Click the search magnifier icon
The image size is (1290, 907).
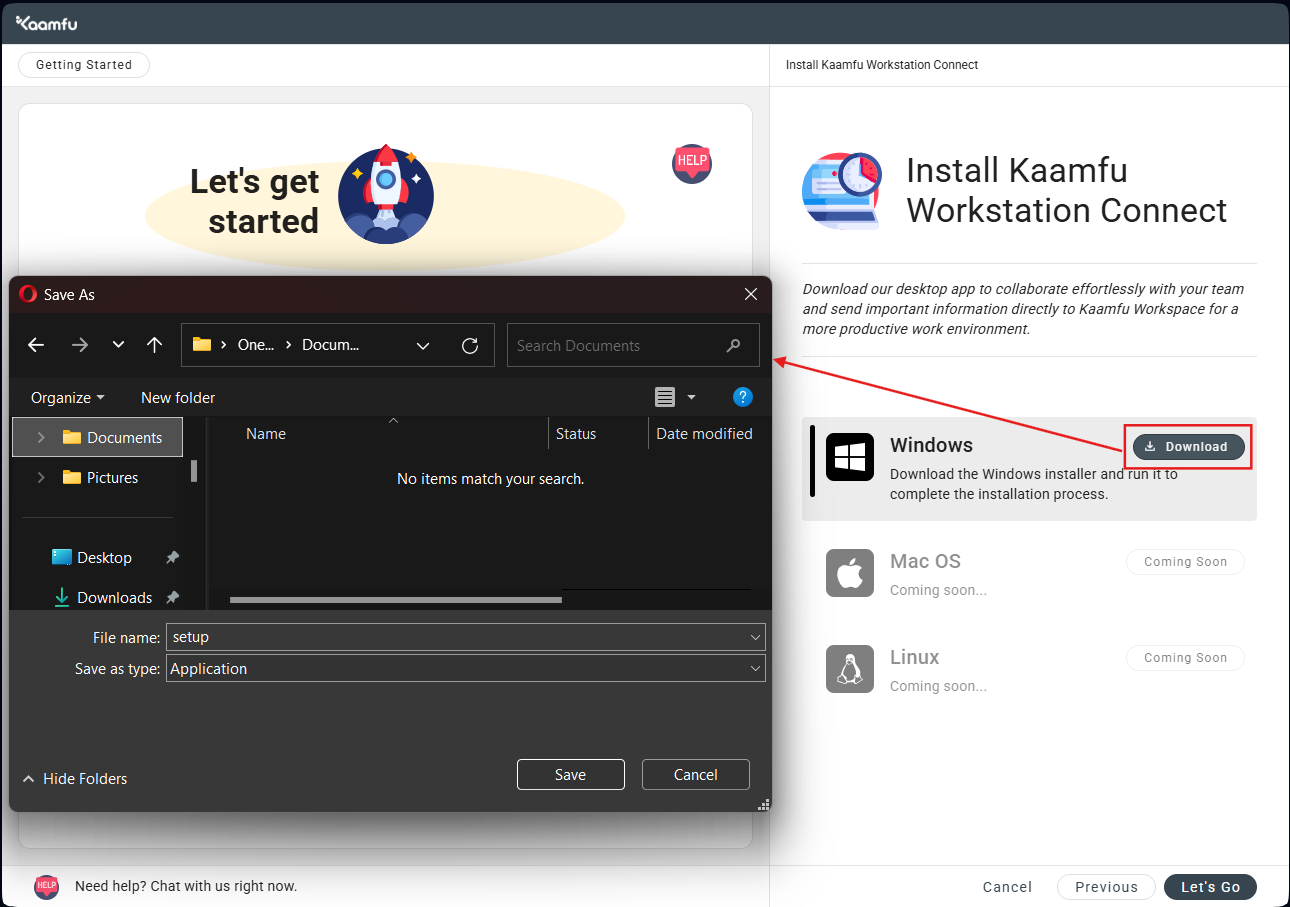coord(734,346)
